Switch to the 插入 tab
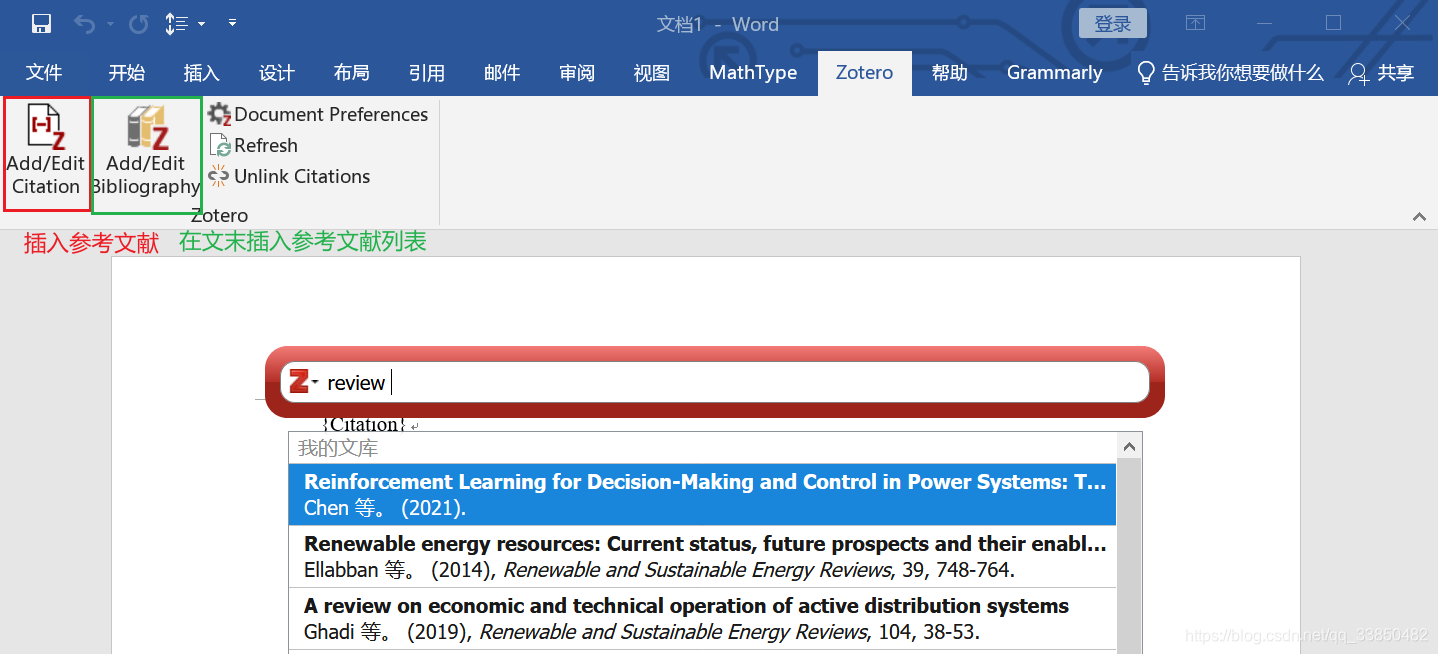 [202, 72]
